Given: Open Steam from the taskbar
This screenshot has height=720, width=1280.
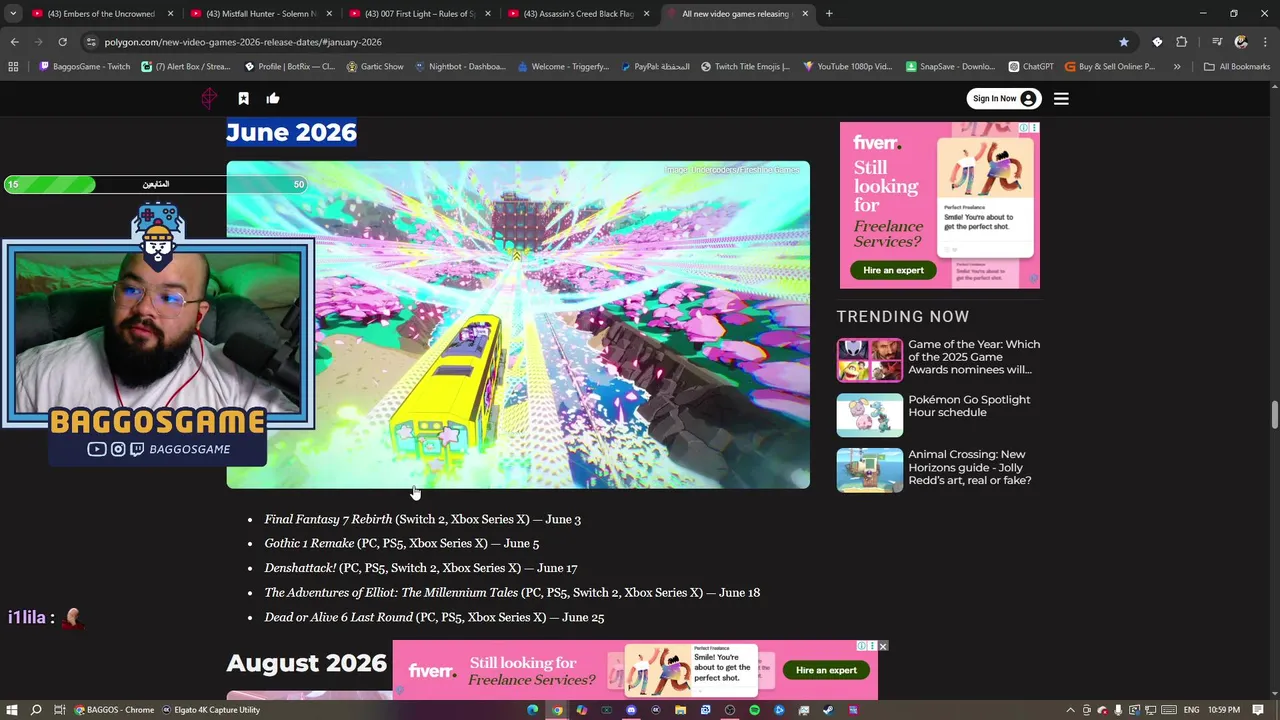Looking at the screenshot, I should (828, 710).
